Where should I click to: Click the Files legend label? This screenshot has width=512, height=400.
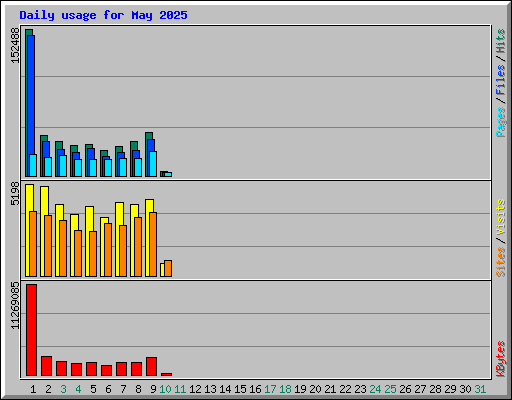coord(501,80)
